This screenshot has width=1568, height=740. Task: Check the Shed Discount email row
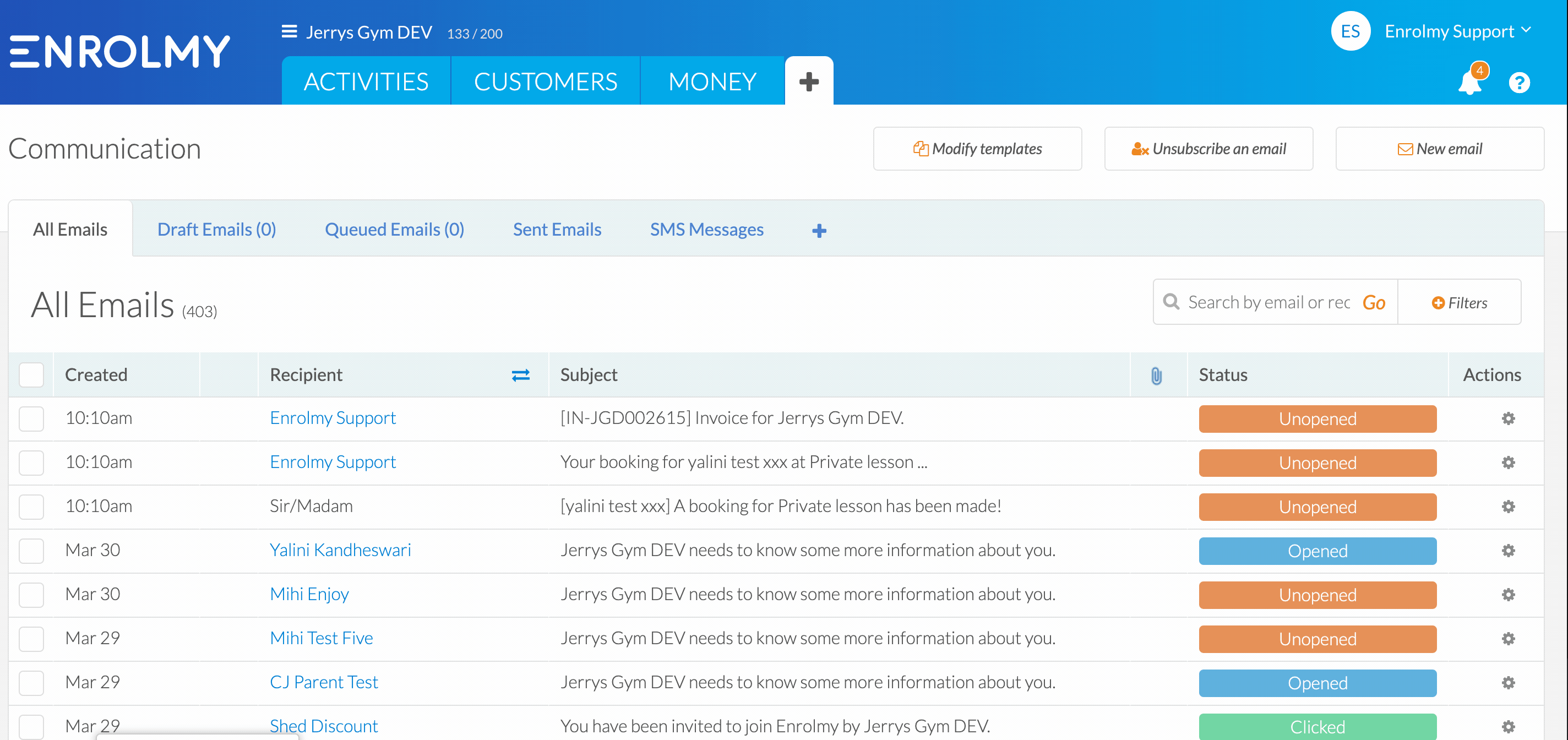[x=31, y=727]
